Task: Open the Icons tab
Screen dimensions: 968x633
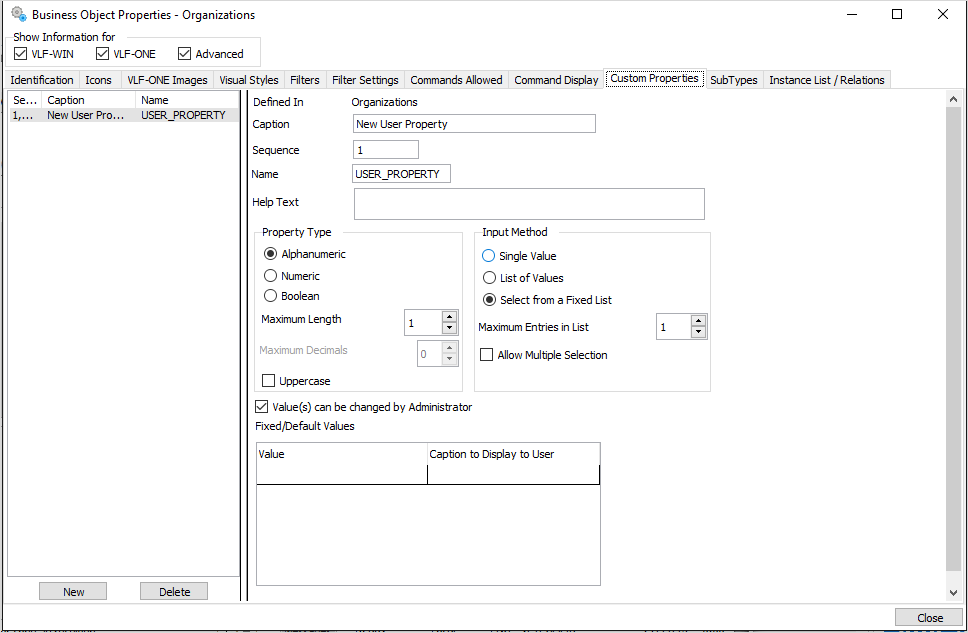Action: [99, 80]
